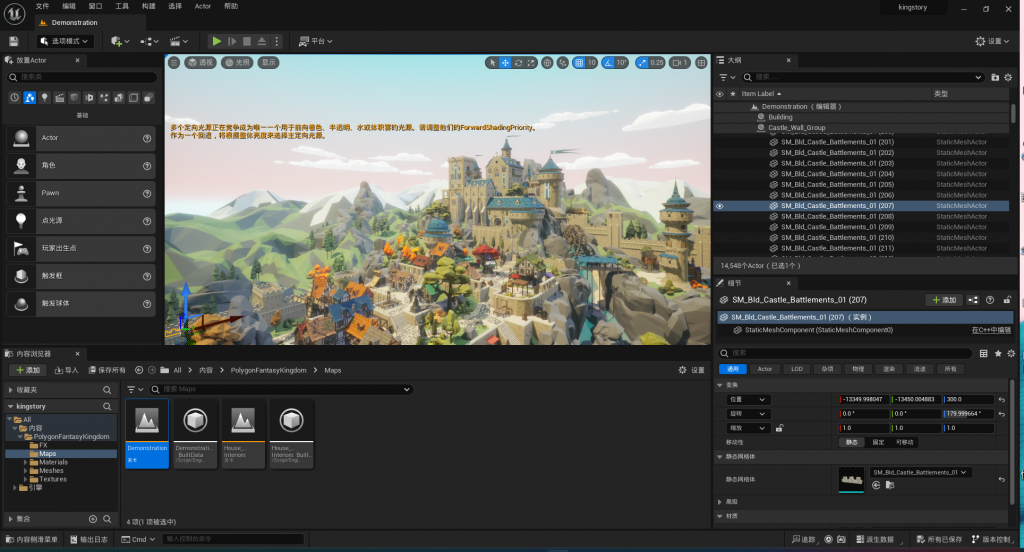Select the rotate gizmo tool
The width and height of the screenshot is (1024, 552).
519,63
